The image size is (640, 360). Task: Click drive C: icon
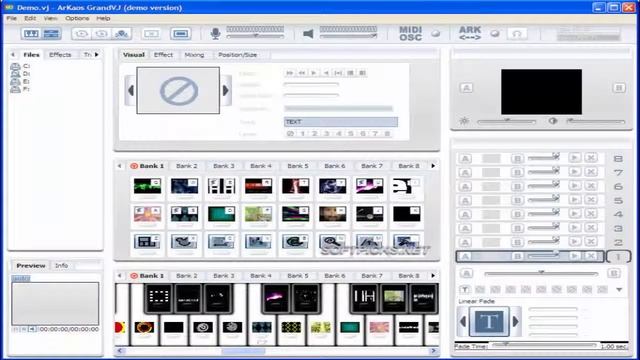tap(16, 66)
